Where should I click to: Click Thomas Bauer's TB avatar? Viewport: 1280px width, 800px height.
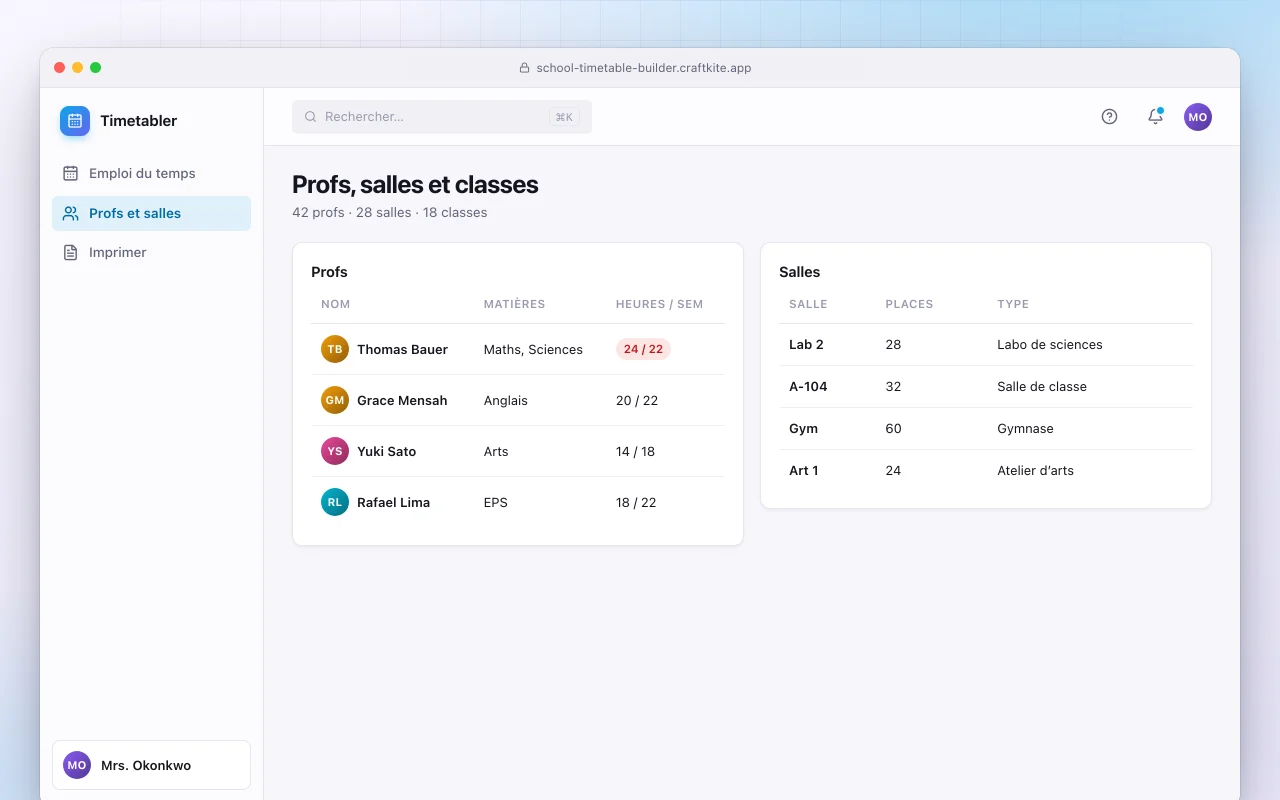click(x=335, y=349)
